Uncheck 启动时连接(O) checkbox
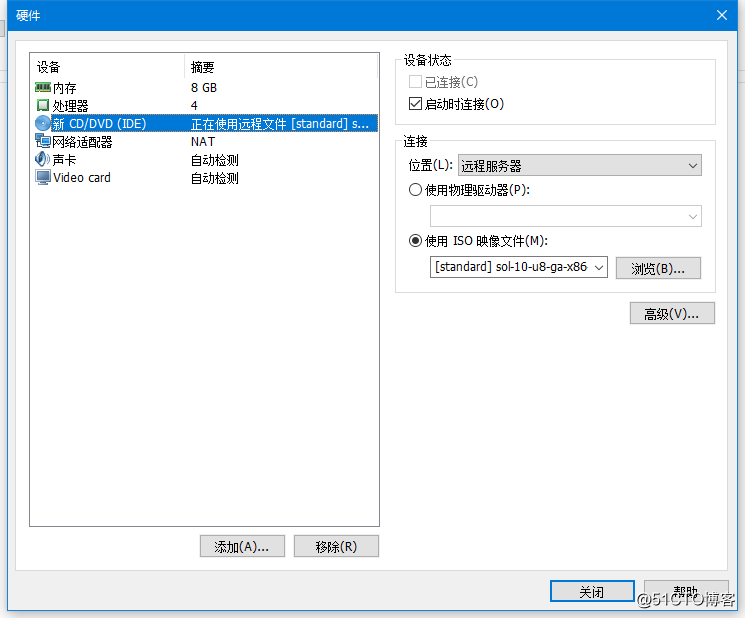The image size is (745, 618). pyautogui.click(x=415, y=104)
